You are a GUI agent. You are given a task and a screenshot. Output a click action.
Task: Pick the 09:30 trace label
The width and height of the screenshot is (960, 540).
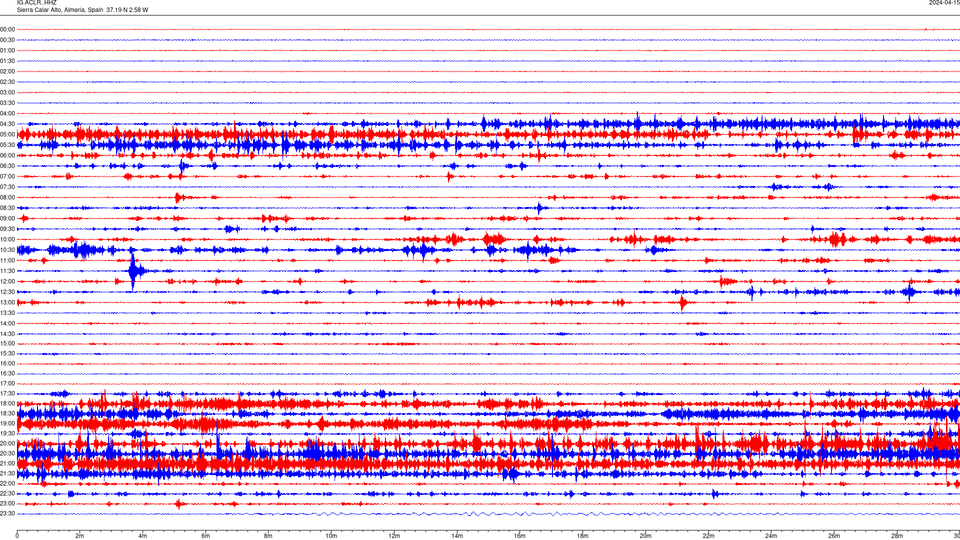[7, 229]
